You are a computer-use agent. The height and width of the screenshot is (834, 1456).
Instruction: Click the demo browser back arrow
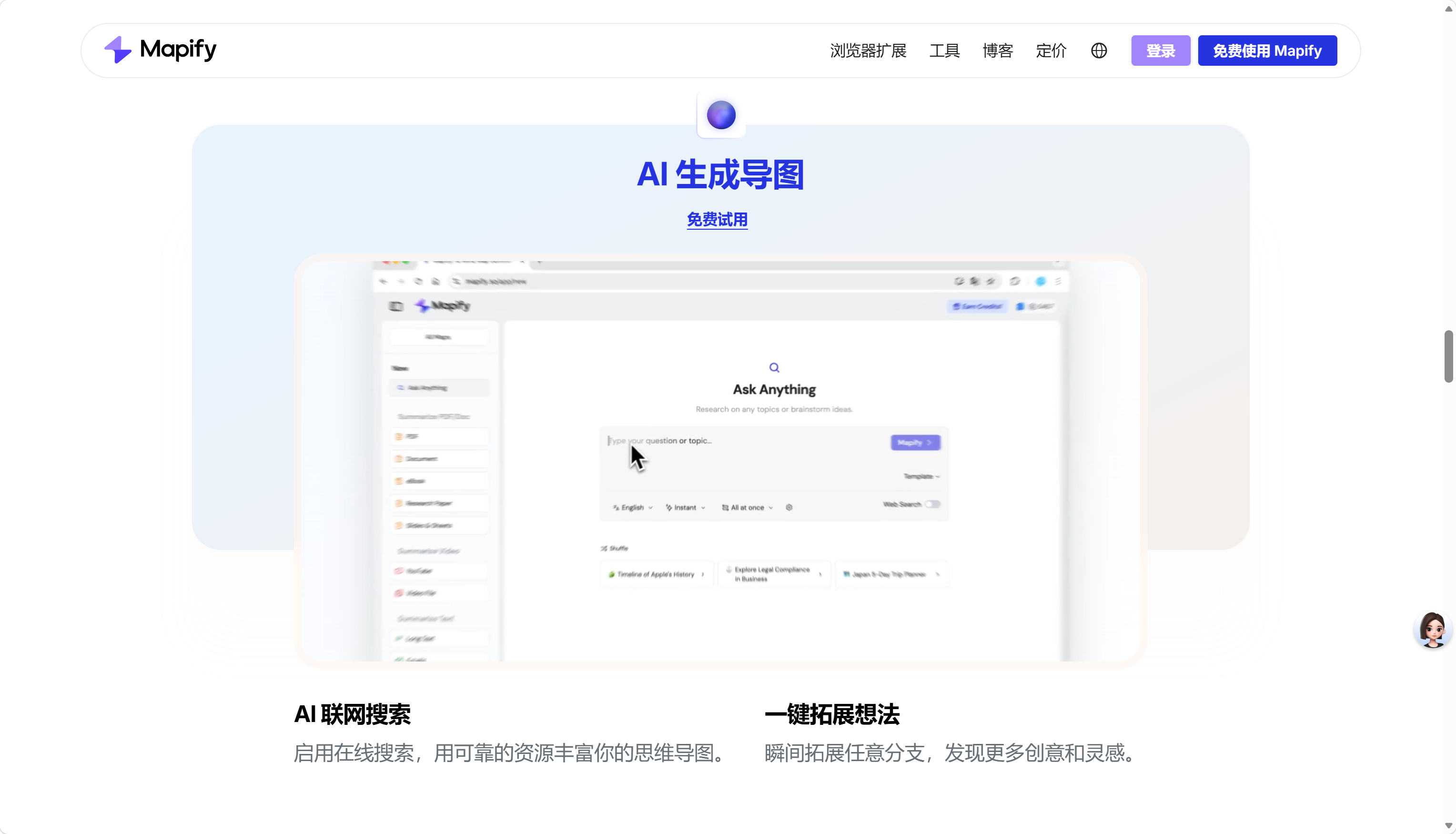tap(384, 281)
